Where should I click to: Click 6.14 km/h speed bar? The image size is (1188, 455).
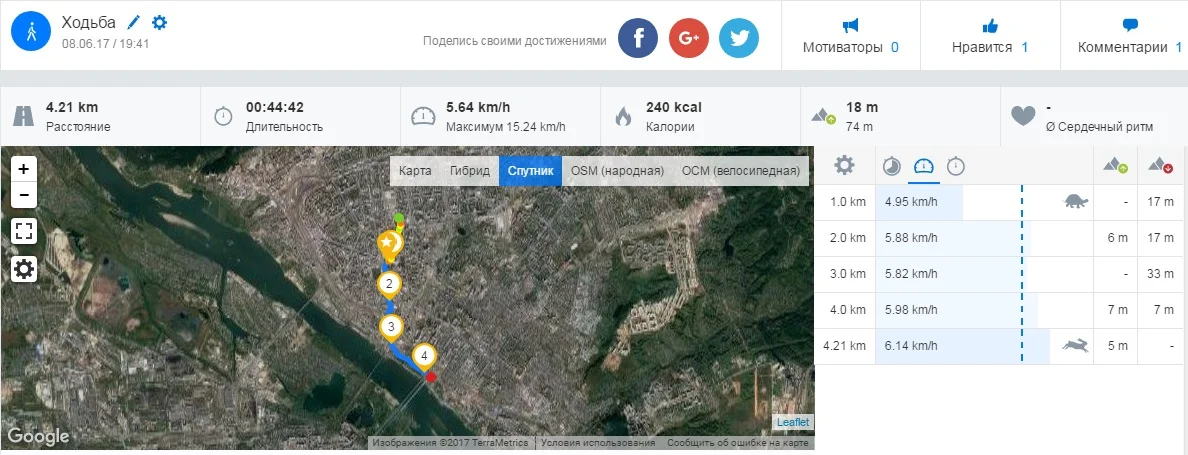click(963, 346)
